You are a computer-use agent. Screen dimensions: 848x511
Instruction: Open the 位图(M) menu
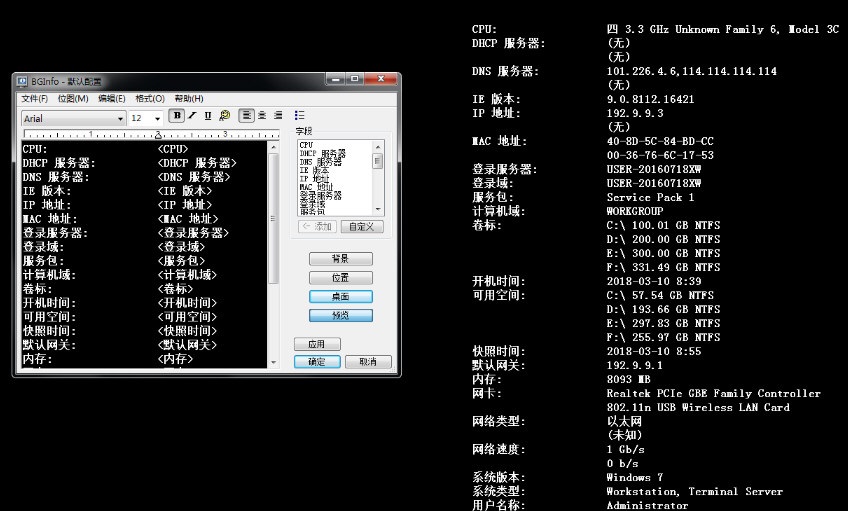pyautogui.click(x=73, y=98)
